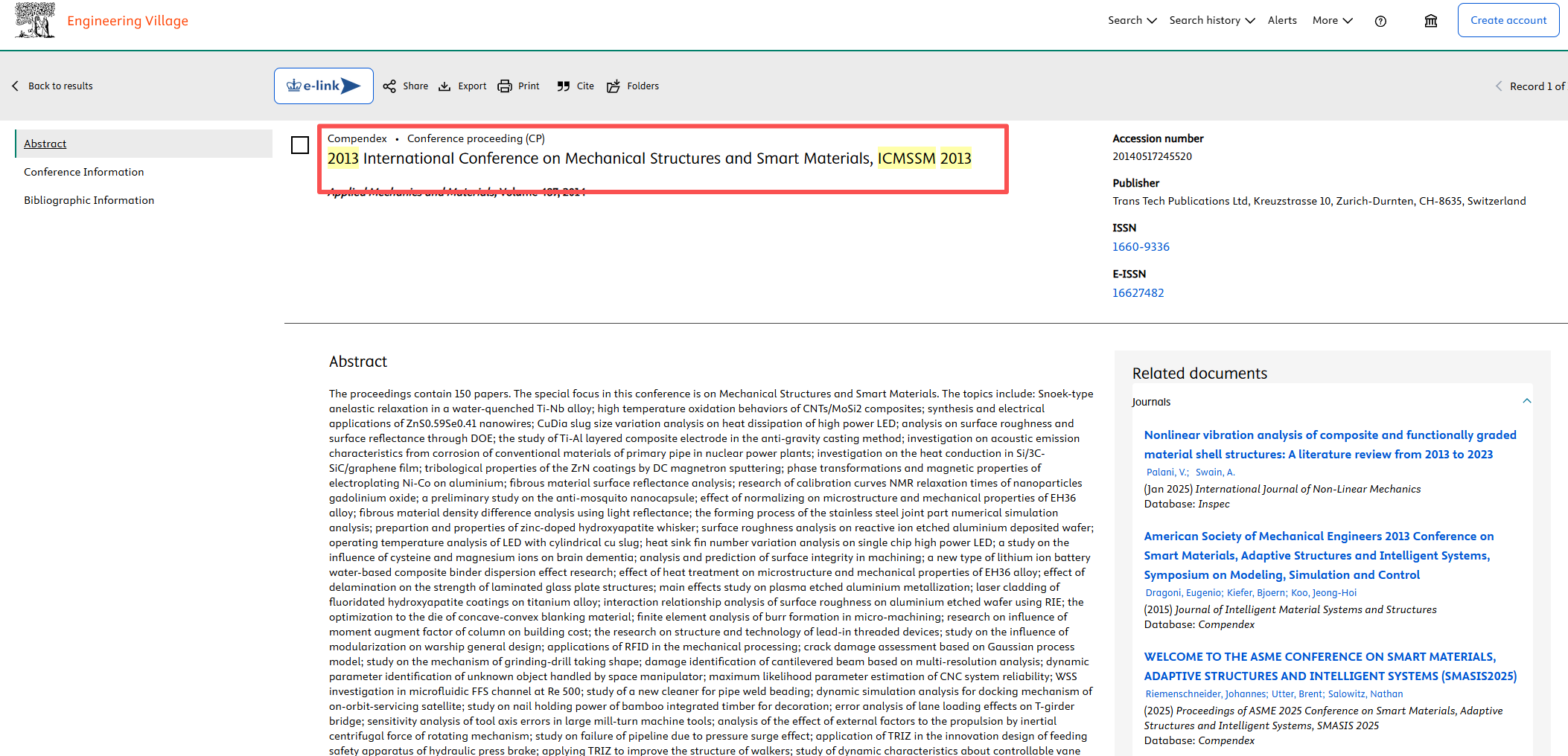Open the Alerts page

coord(1282,21)
